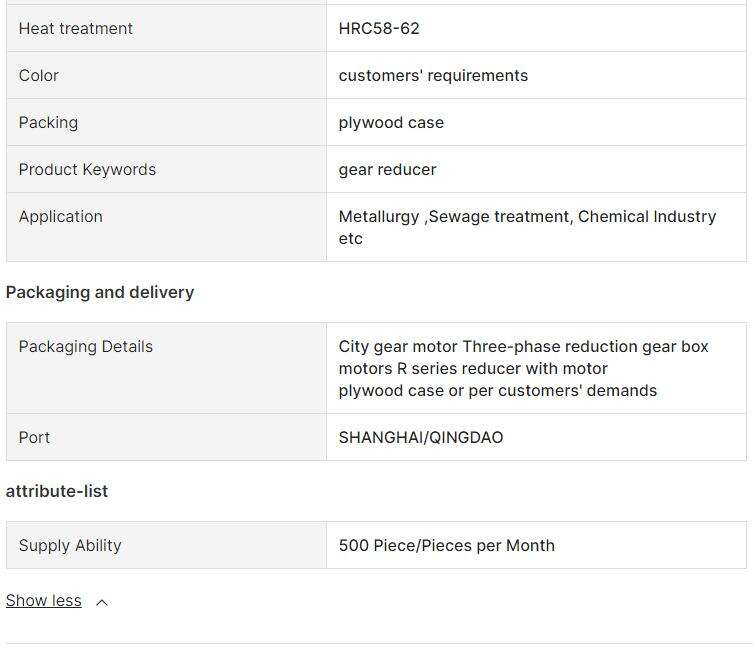The image size is (753, 660).
Task: Click the Metallurgy, Sewage treatment value
Action: coord(527,227)
